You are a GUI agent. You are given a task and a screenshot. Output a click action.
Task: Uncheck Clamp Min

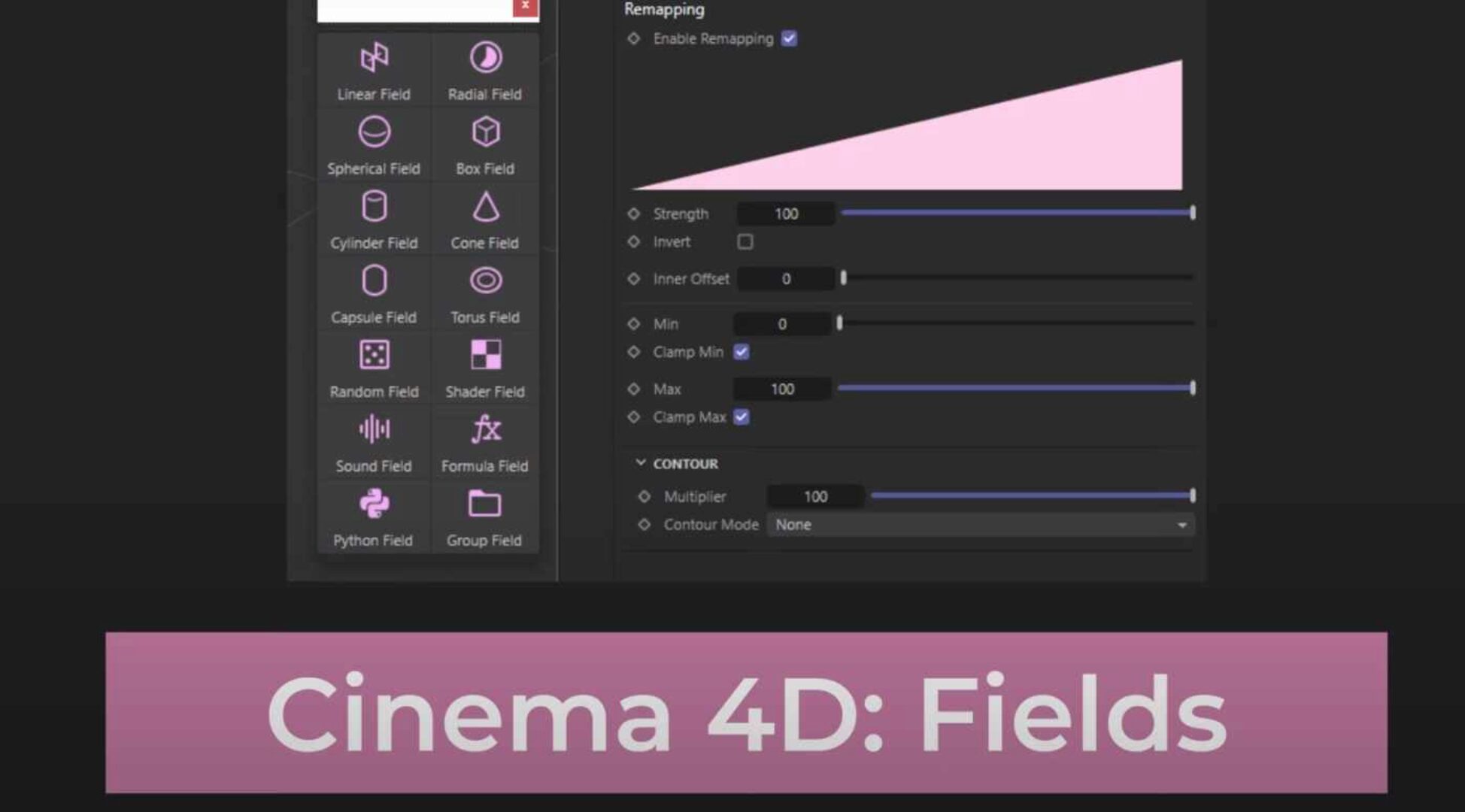[x=741, y=351]
